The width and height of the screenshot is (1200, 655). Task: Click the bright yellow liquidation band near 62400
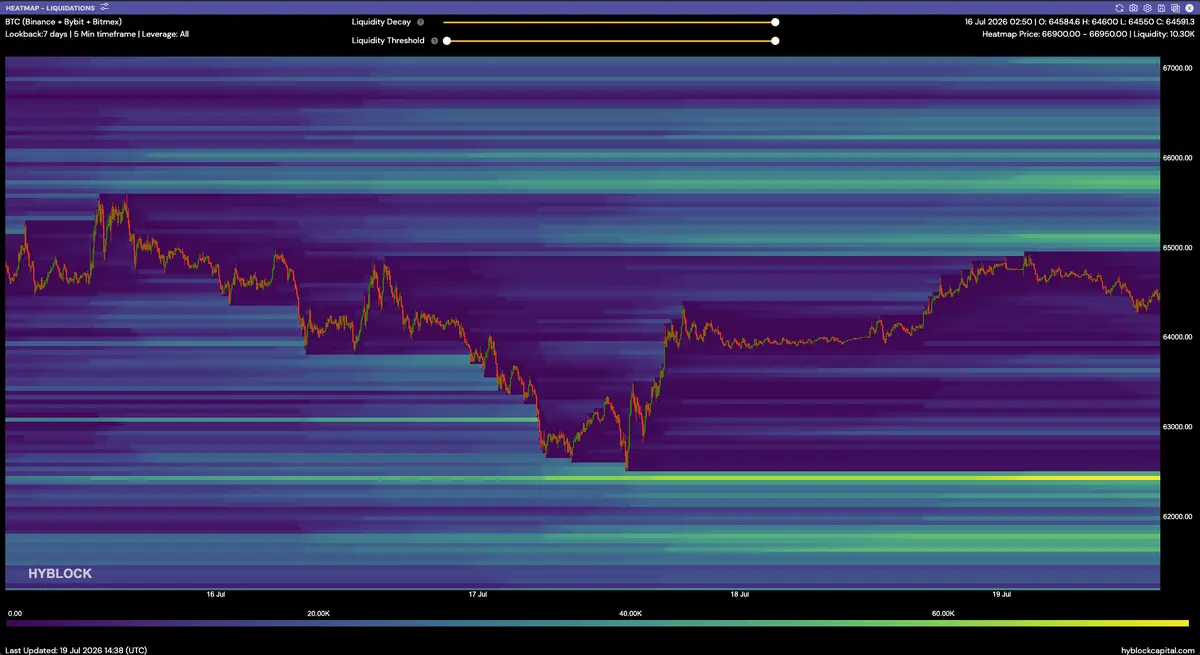[x=851, y=478]
